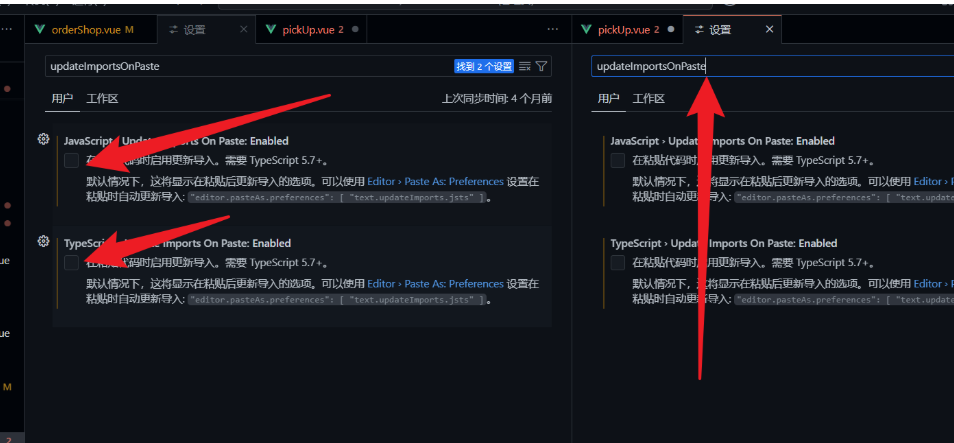Focus right settings search field updateImportsOnPaste

click(x=773, y=66)
